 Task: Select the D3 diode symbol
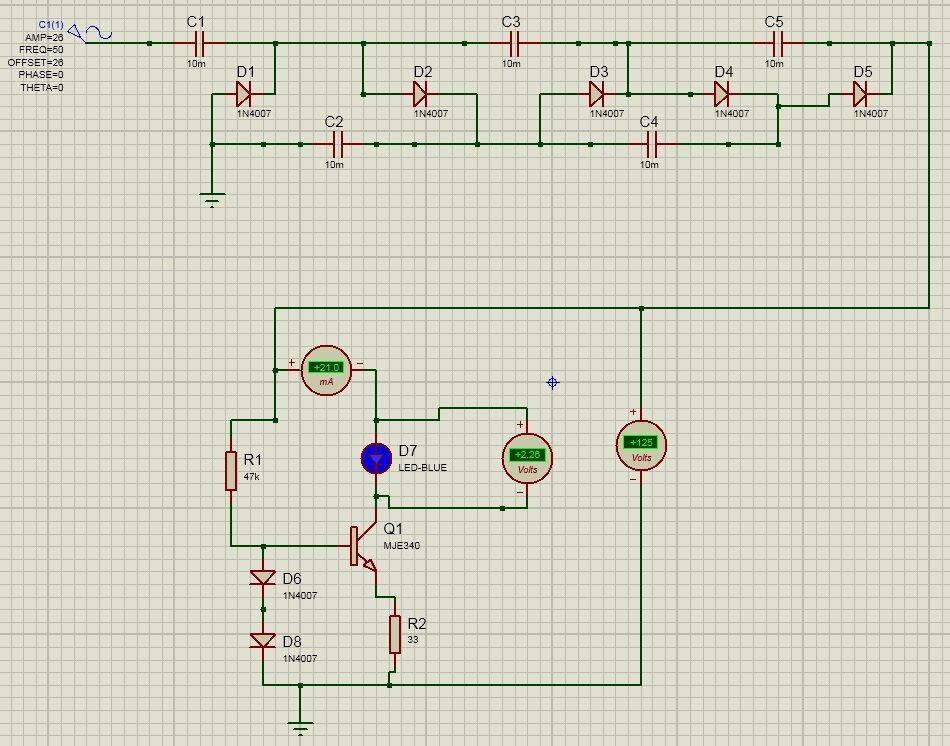596,94
